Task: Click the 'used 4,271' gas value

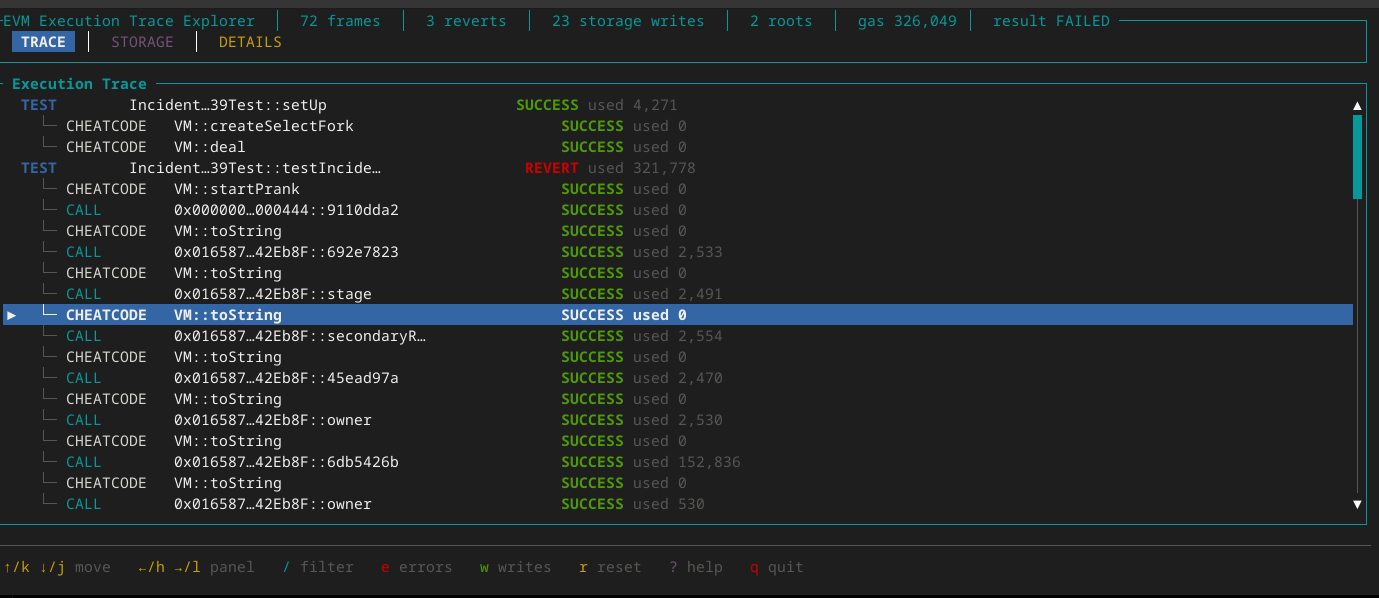Action: pos(633,105)
